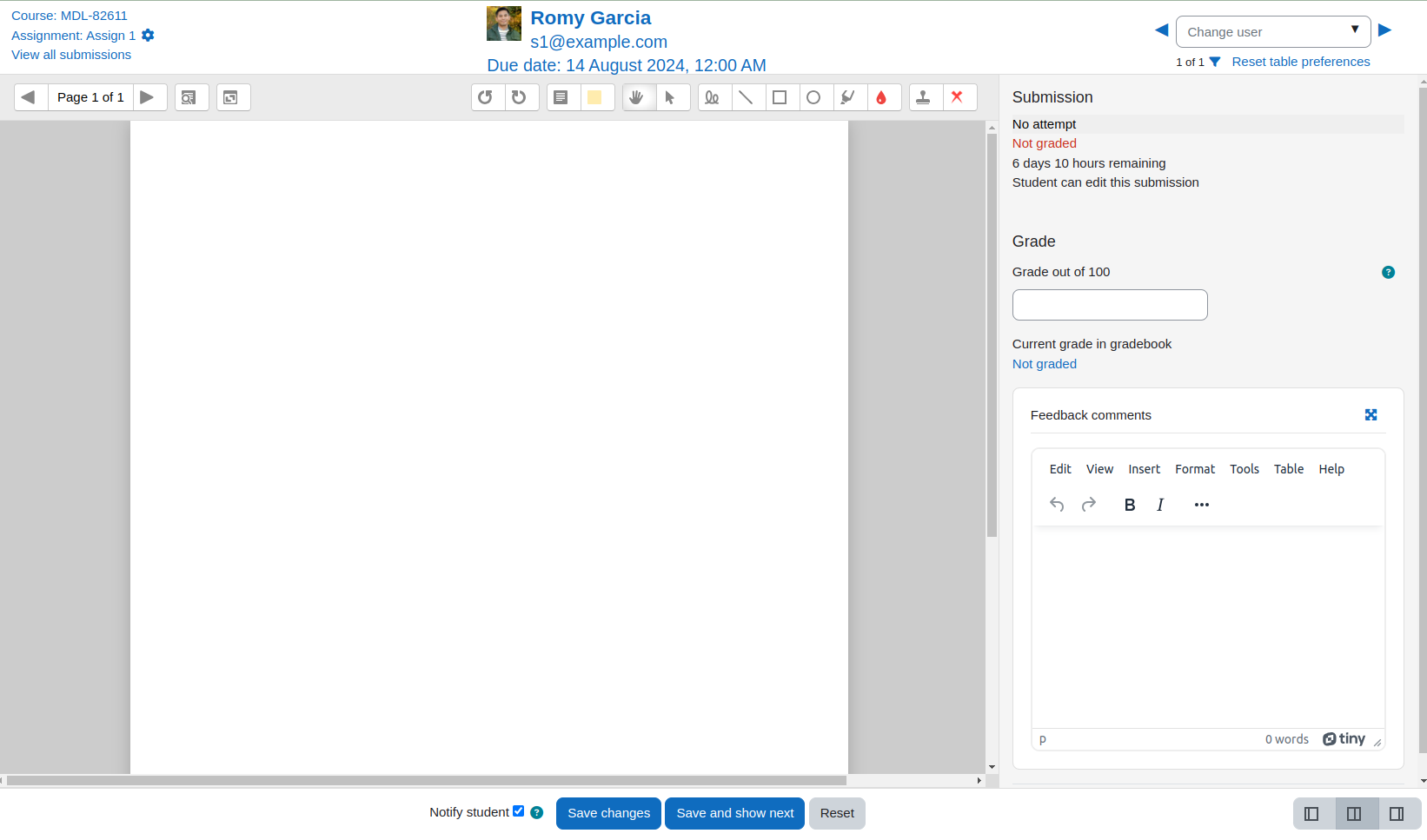Open the Table menu in editor

1289,469
